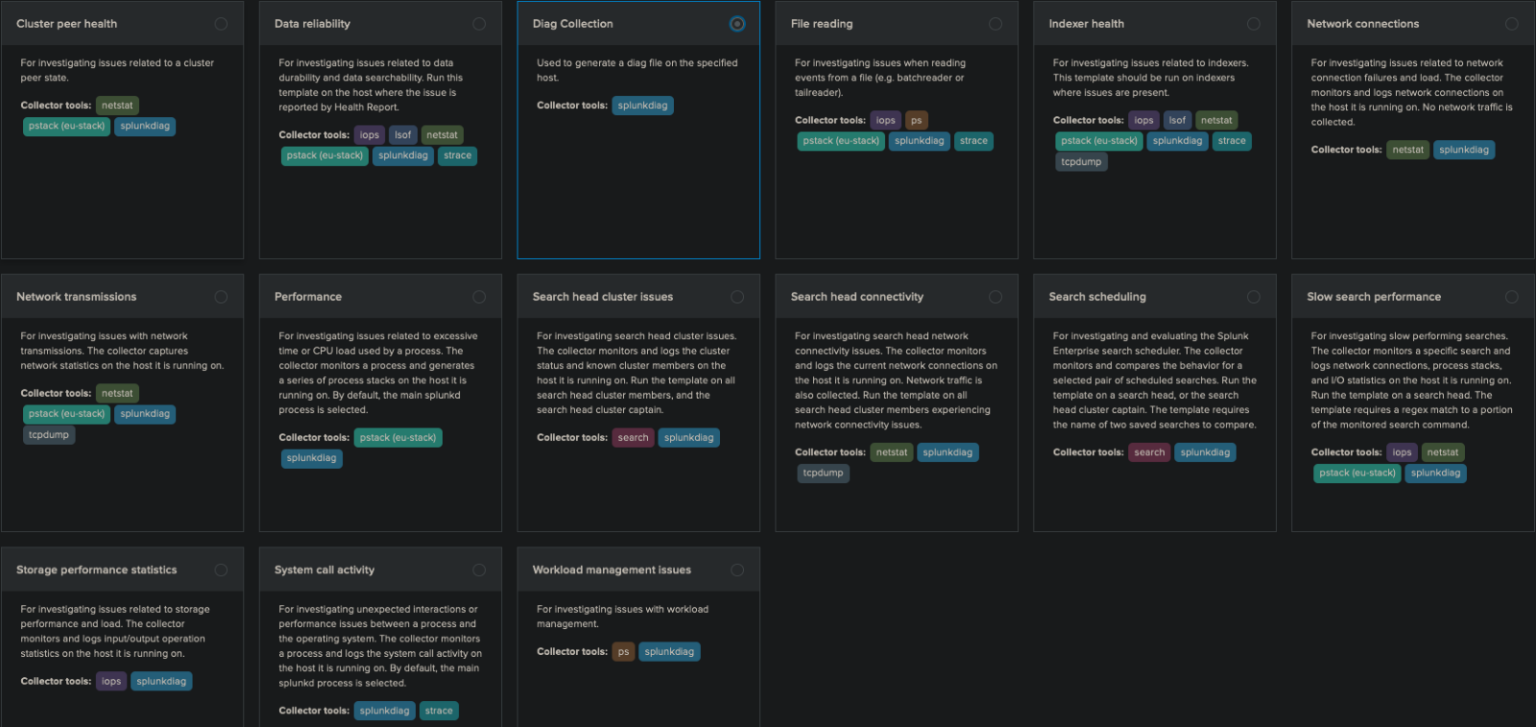Click the pstack (eu-stack) tag in Network transmissions

[66, 413]
